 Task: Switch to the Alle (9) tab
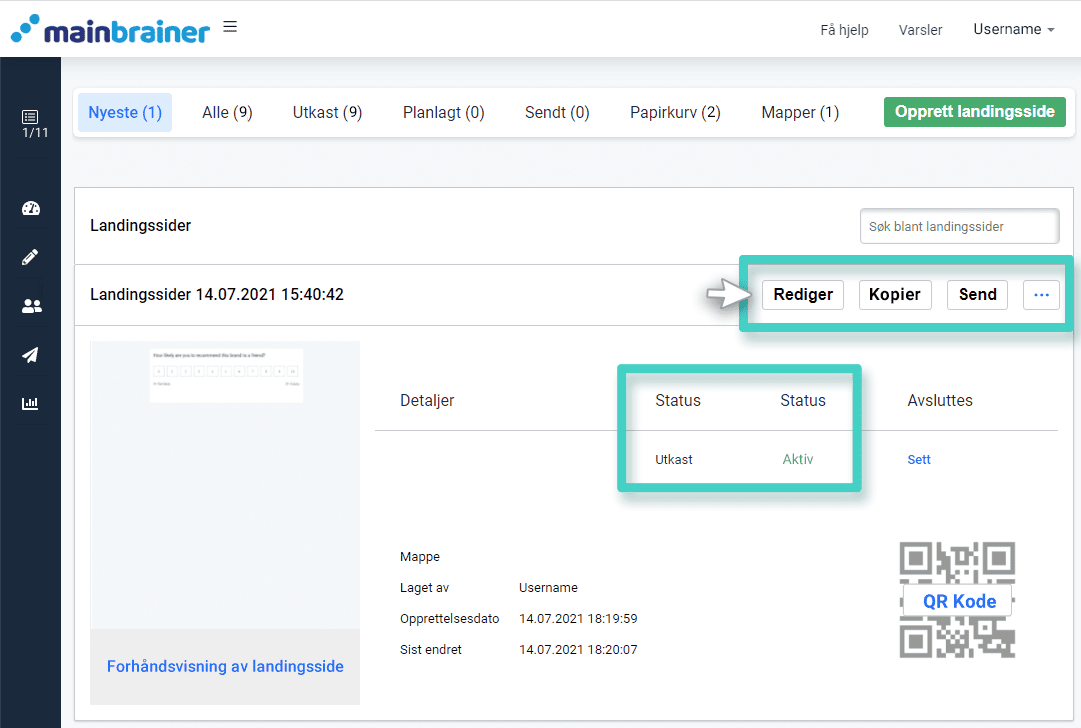(x=227, y=113)
